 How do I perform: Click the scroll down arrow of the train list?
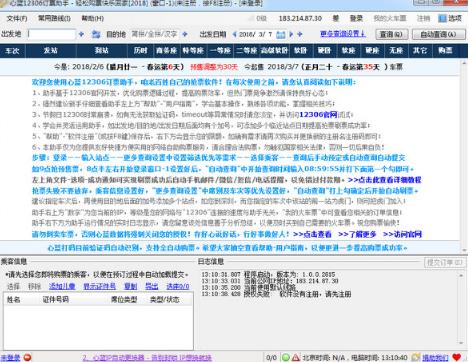pos(464,250)
